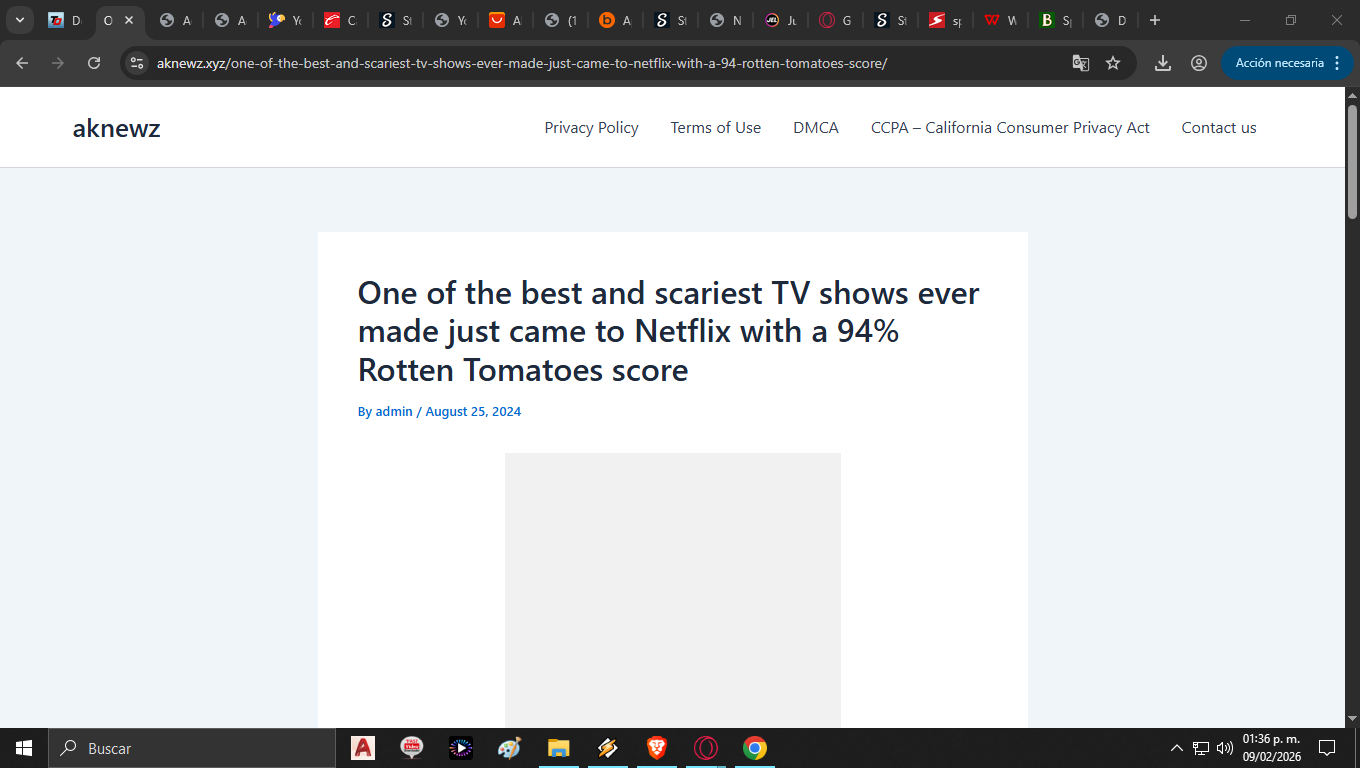Launch AutoCAD from the taskbar
Image resolution: width=1360 pixels, height=768 pixels.
pyautogui.click(x=363, y=748)
